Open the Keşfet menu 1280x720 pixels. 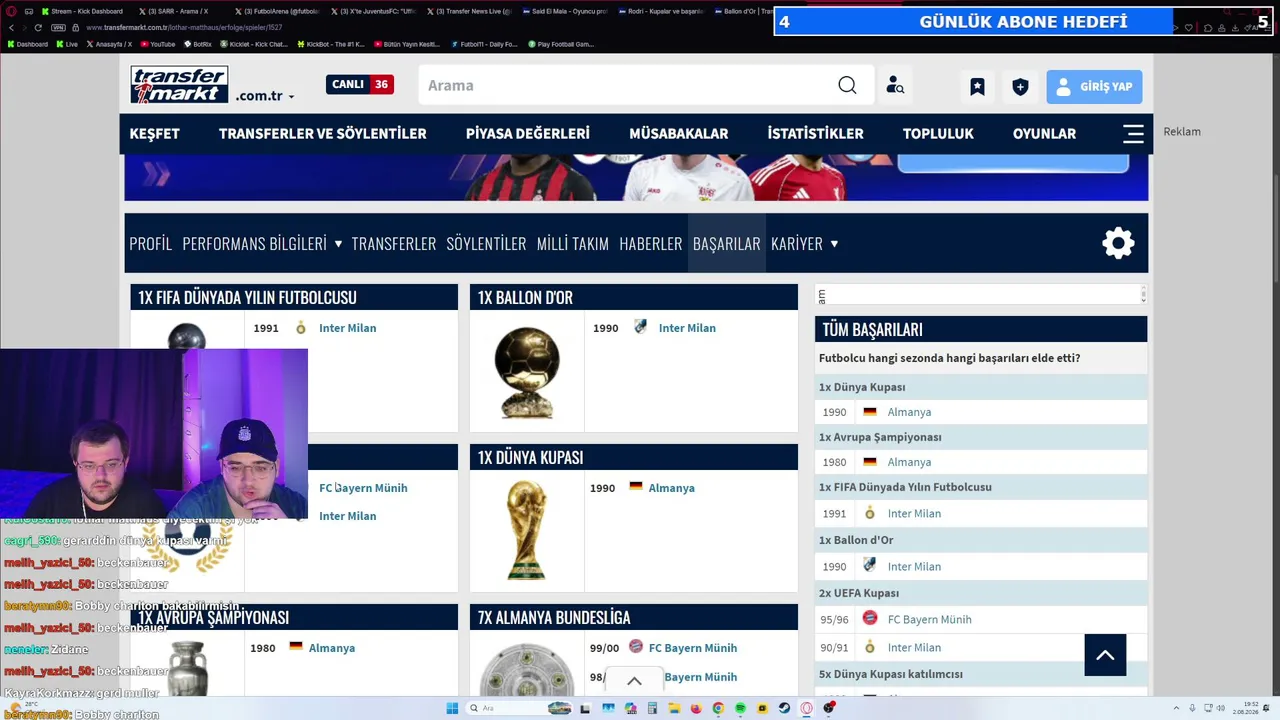155,134
